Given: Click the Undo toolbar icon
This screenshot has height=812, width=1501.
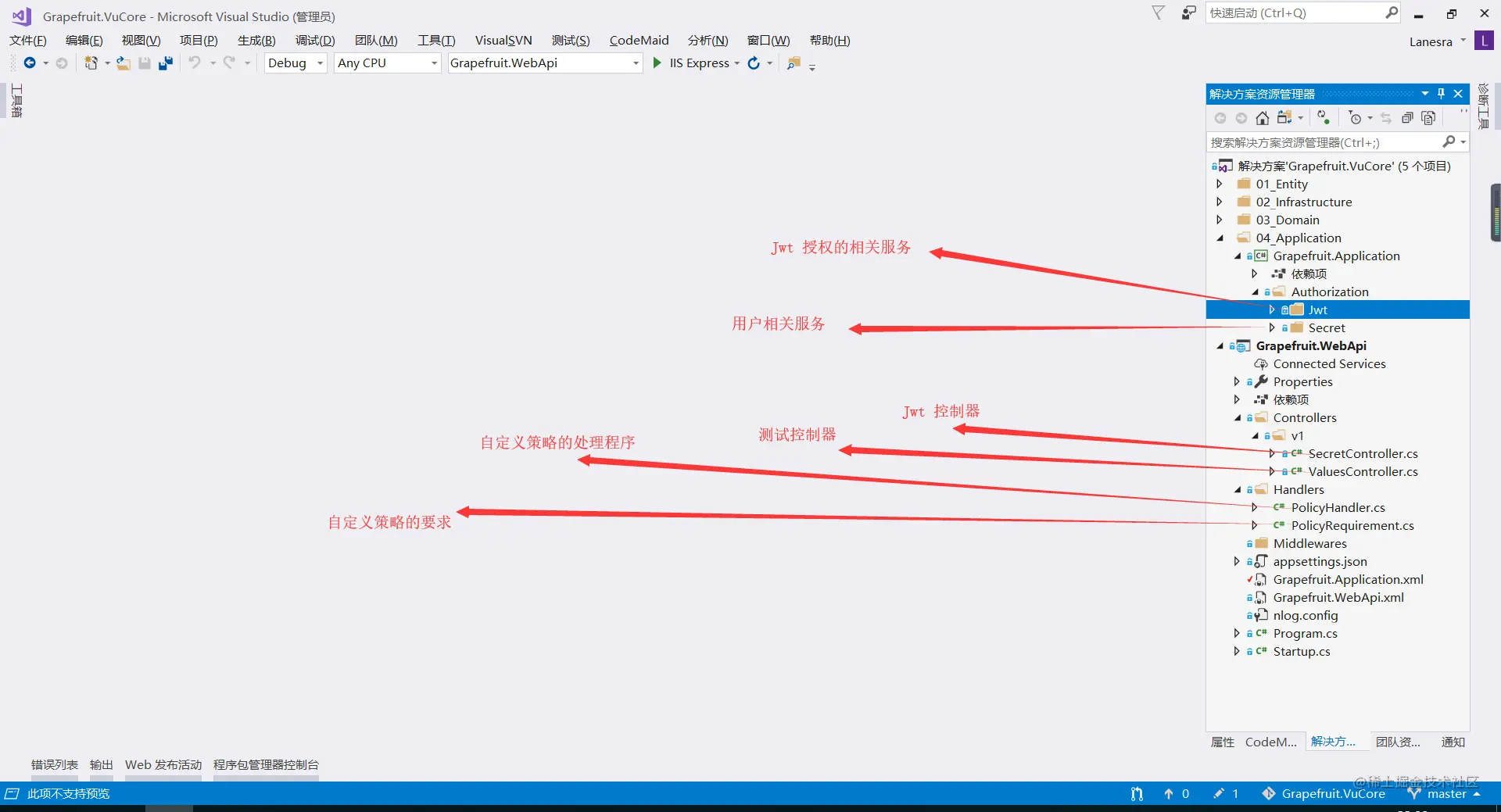Looking at the screenshot, I should 195,63.
